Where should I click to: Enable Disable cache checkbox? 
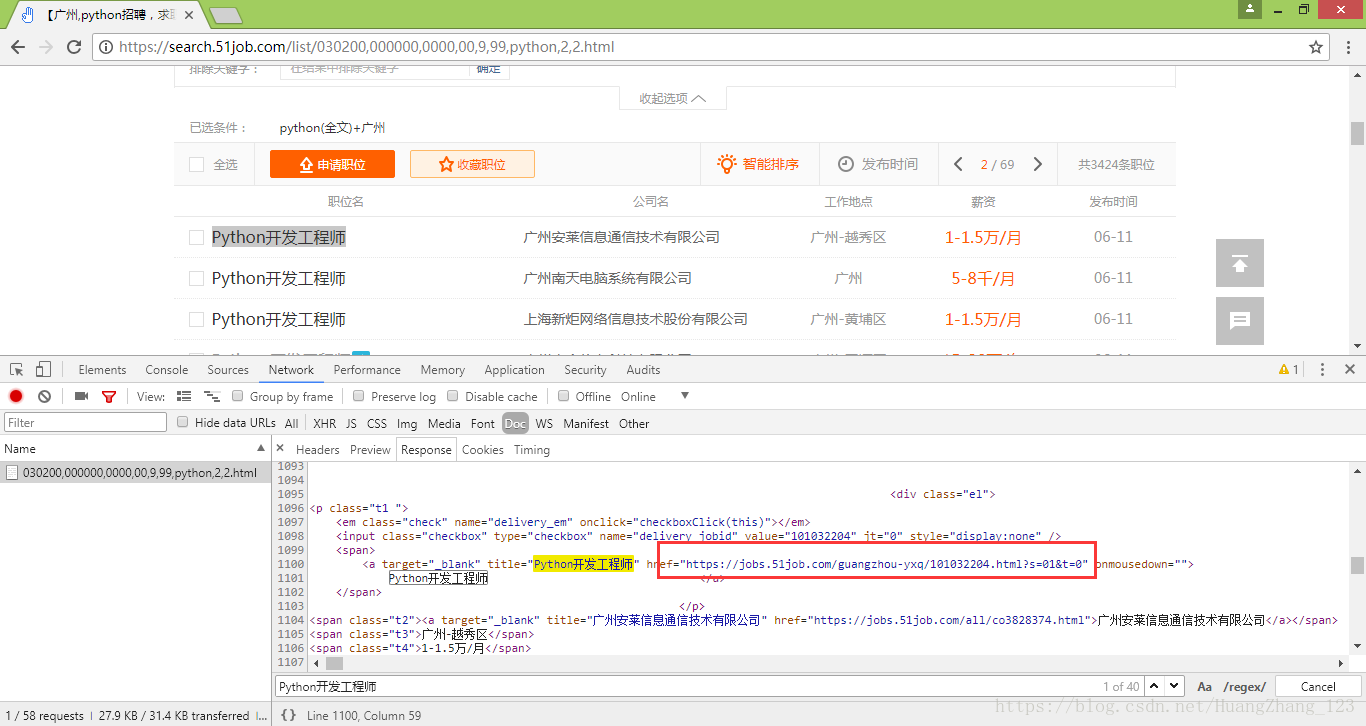[x=453, y=396]
